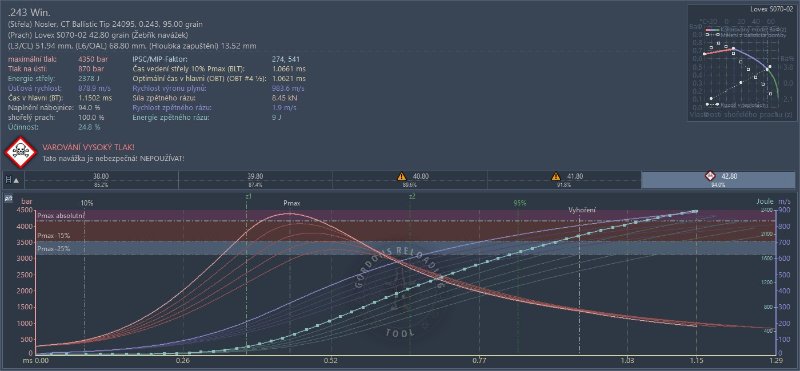Click the danger diamond icon on the 42.80 step

(x=710, y=176)
